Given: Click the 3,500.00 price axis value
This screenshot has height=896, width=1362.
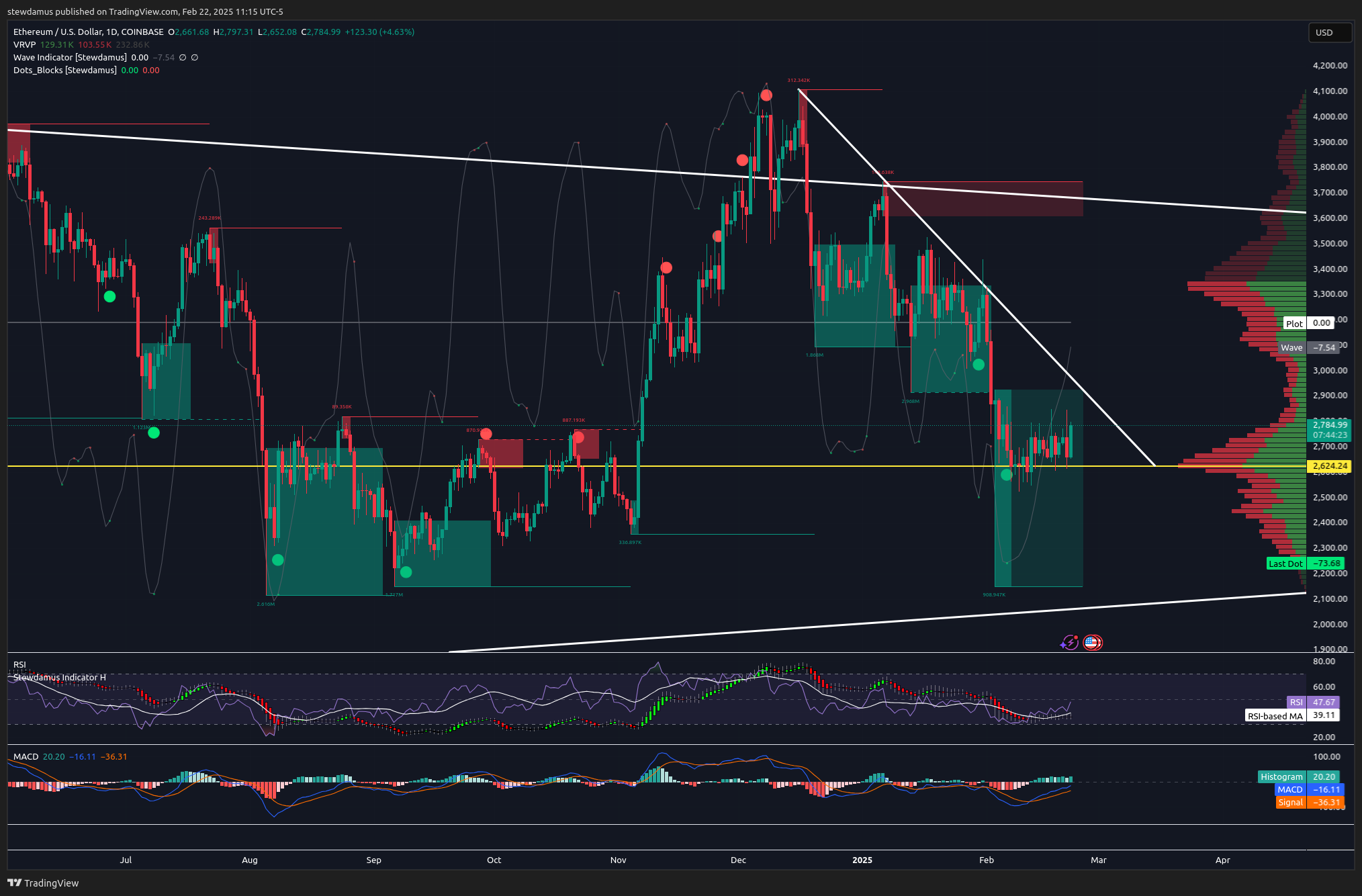Looking at the screenshot, I should point(1330,243).
